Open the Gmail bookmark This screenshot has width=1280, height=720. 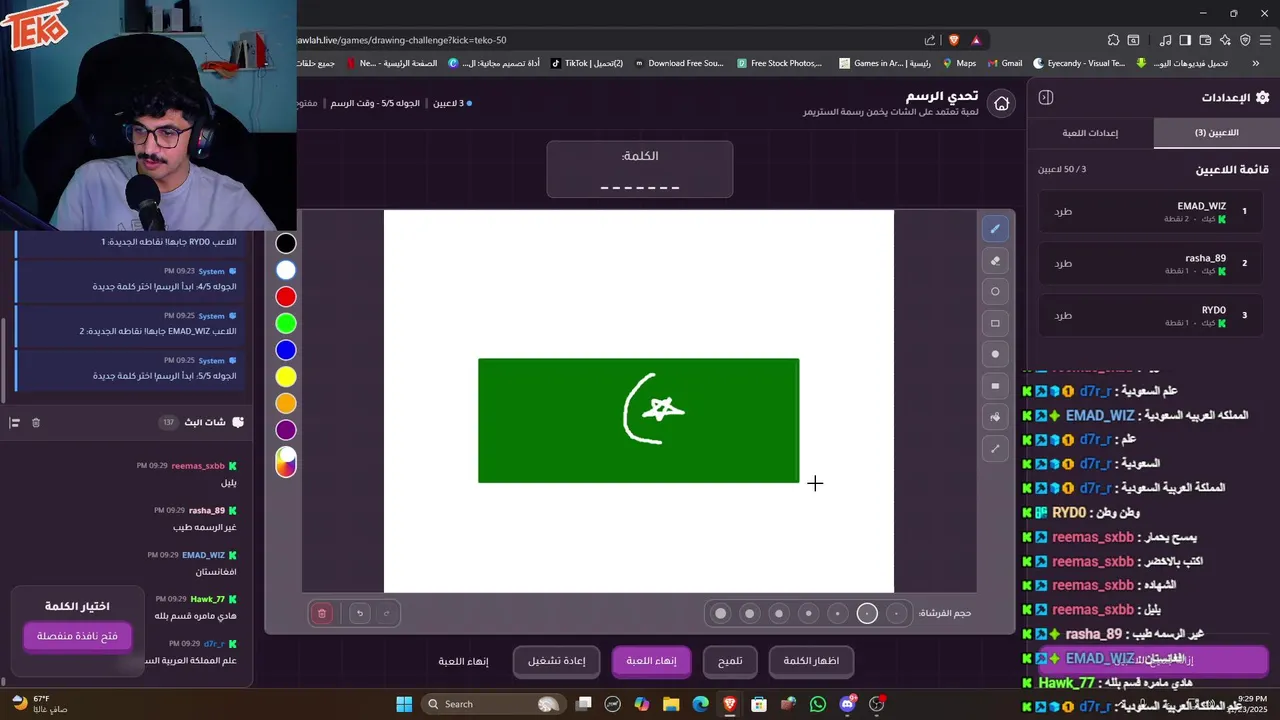[x=1004, y=63]
